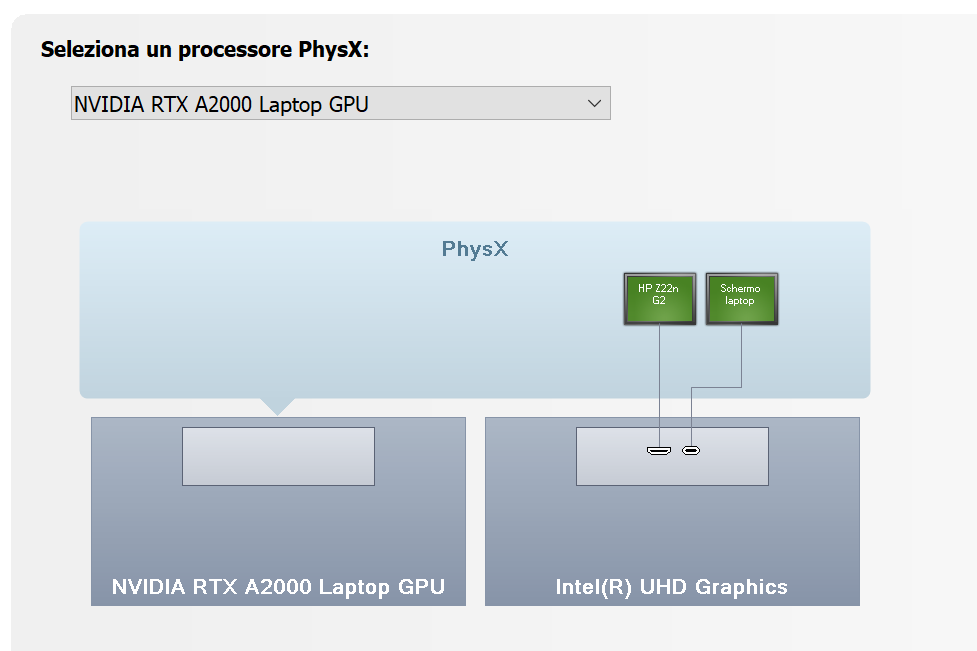977x651 pixels.
Task: Select the HP Z22n G2 monitor icon
Action: (x=660, y=298)
